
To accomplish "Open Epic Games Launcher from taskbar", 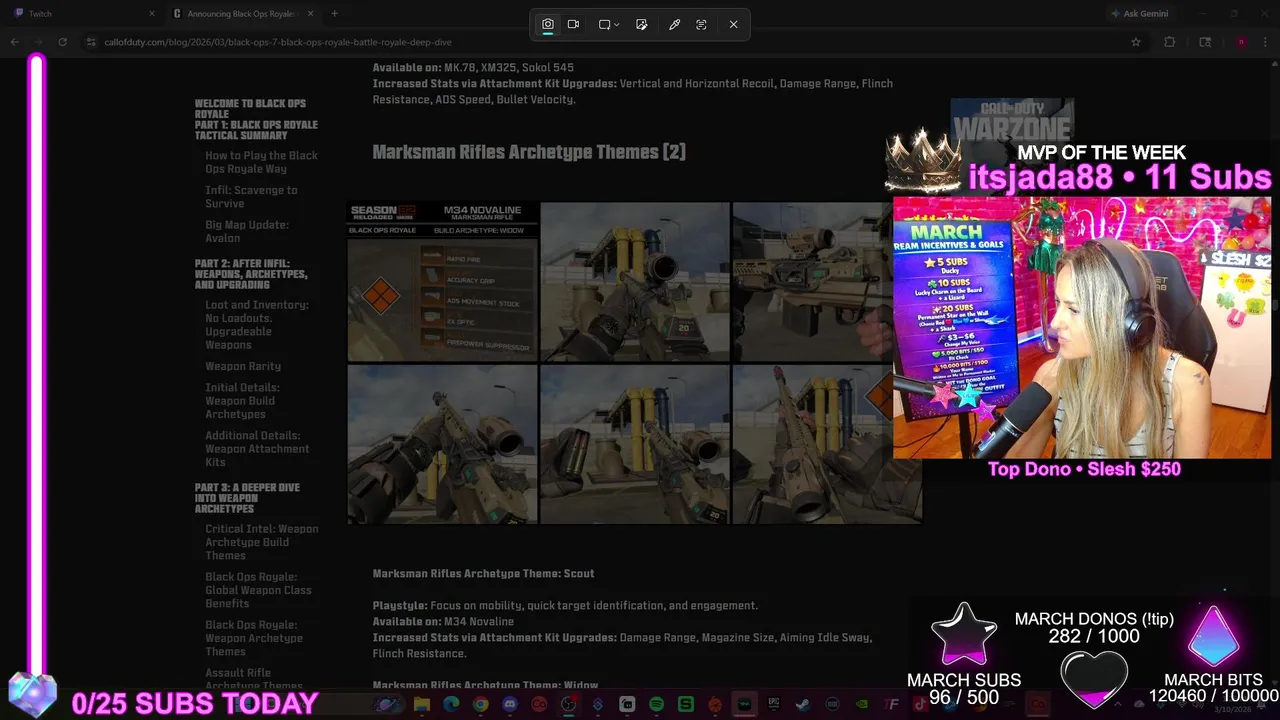I will pos(774,705).
